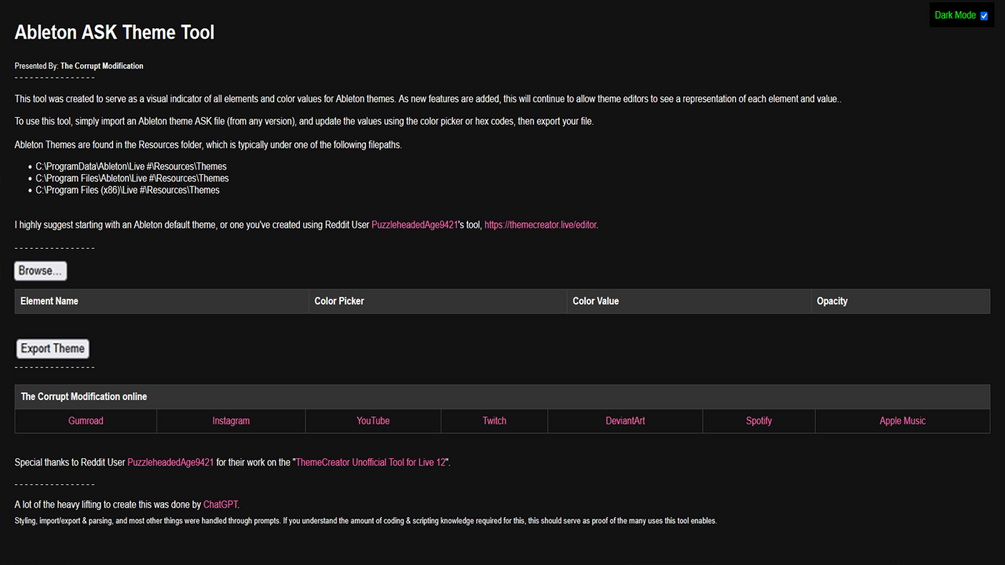The image size is (1005, 565).
Task: Click the Opacity column header
Action: [832, 301]
